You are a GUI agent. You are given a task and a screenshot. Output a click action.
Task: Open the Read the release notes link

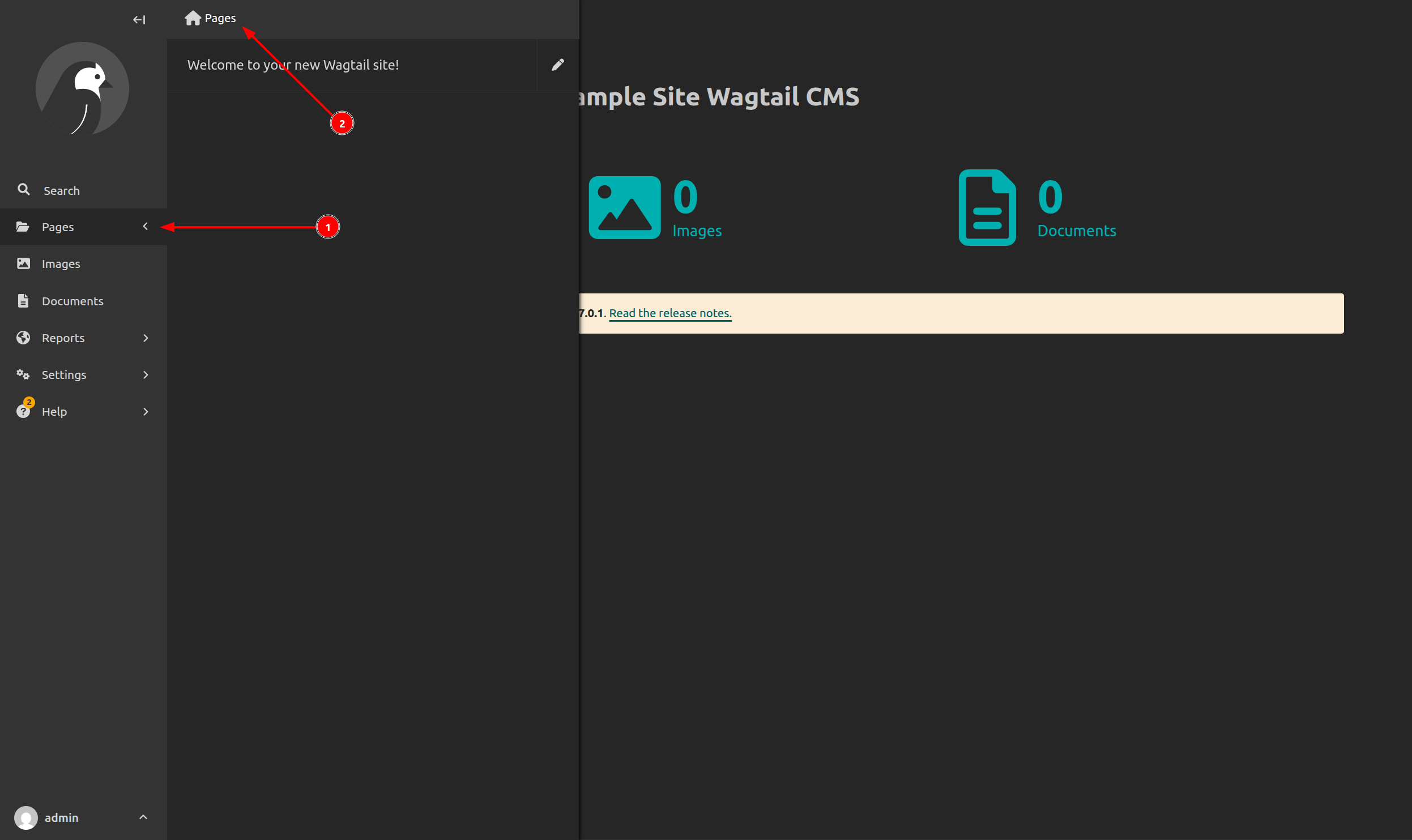coord(670,313)
